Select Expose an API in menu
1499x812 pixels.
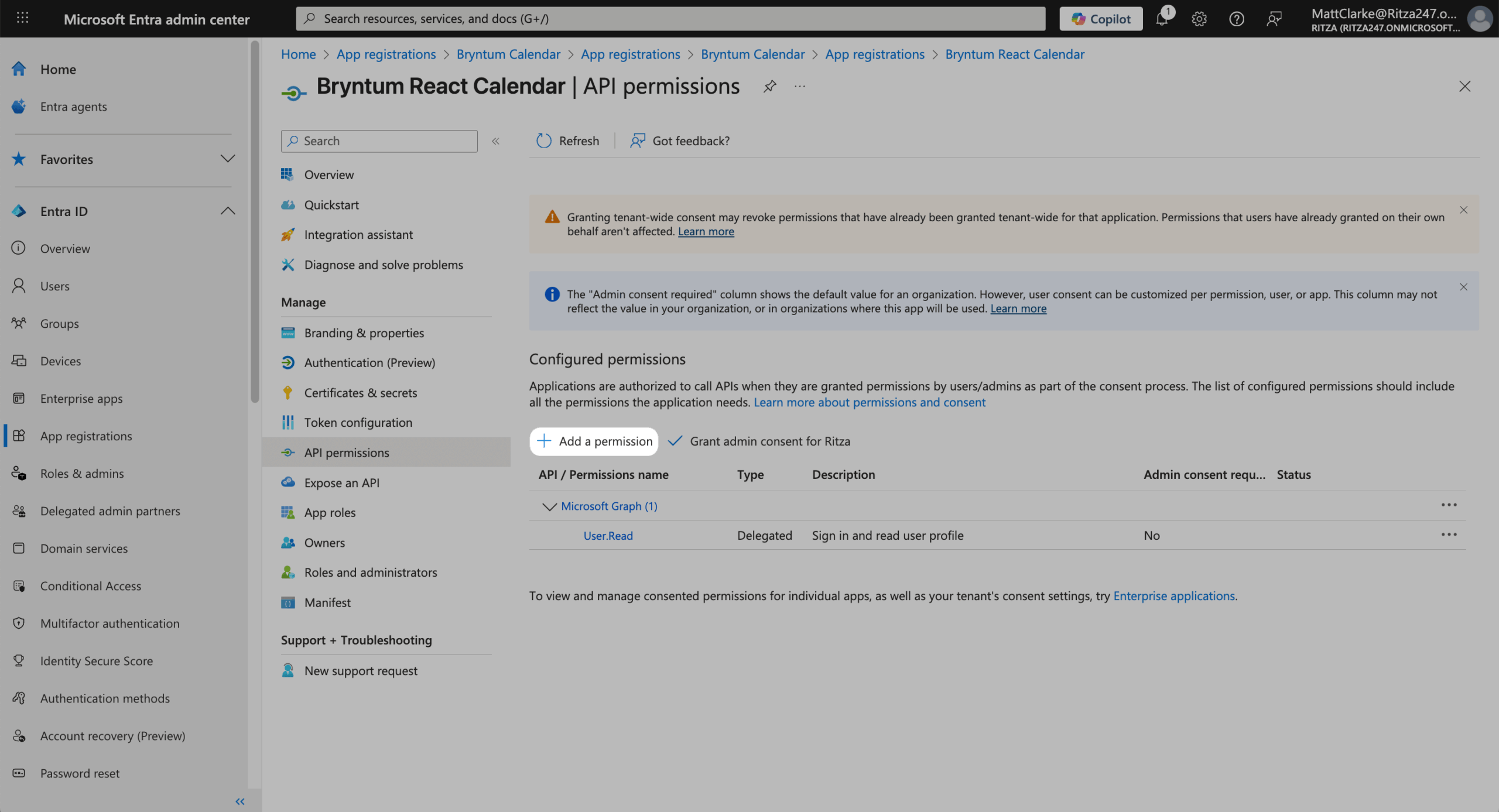click(341, 483)
